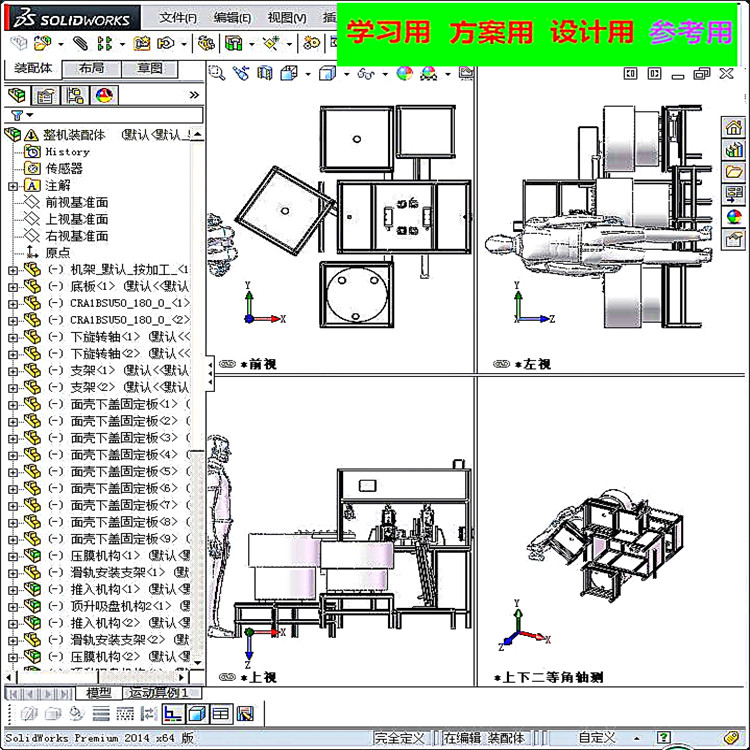Open Appearances and Scenes task pane icon
The width and height of the screenshot is (750, 750).
click(x=733, y=216)
